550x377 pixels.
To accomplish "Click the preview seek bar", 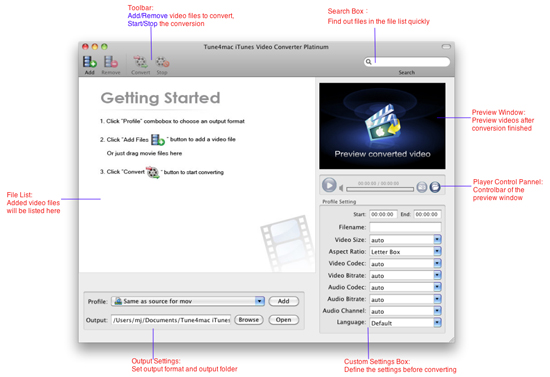I will [x=380, y=189].
